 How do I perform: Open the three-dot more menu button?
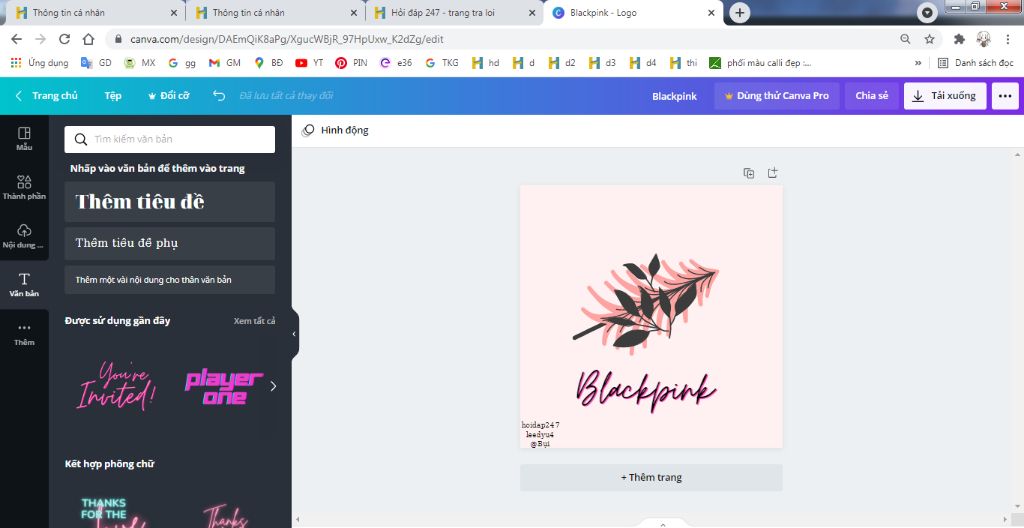coord(1005,96)
